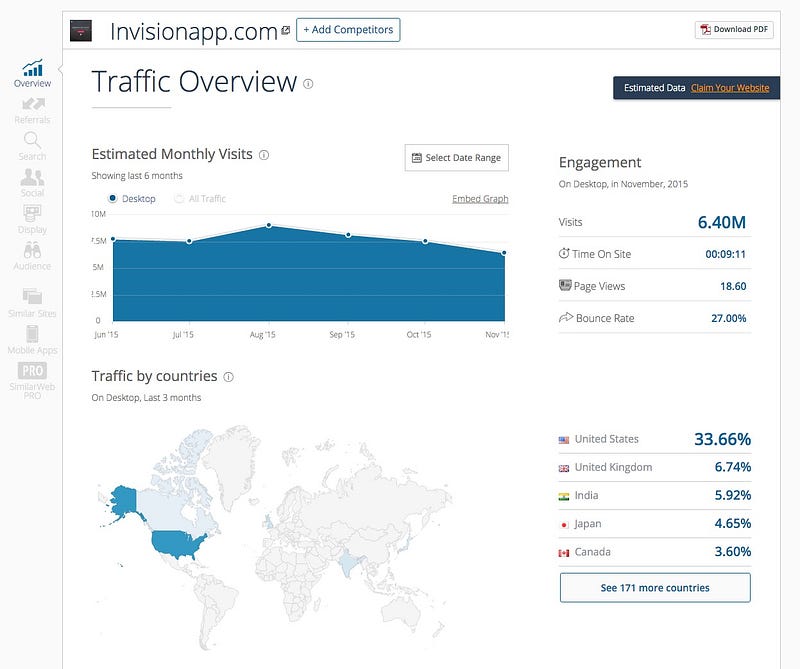
Task: Expand the See 171 more countries list
Action: [655, 588]
